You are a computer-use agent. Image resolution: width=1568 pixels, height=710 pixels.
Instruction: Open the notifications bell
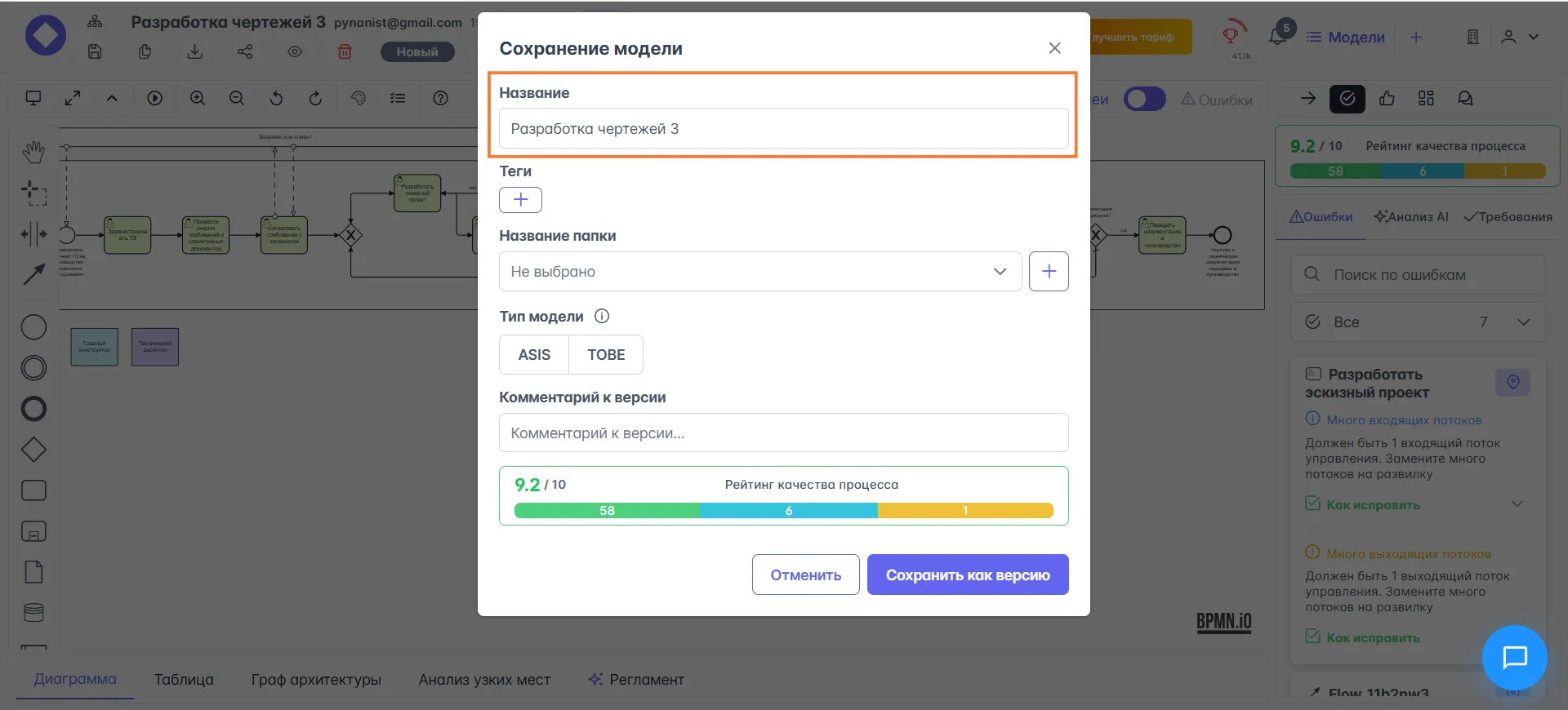1277,36
